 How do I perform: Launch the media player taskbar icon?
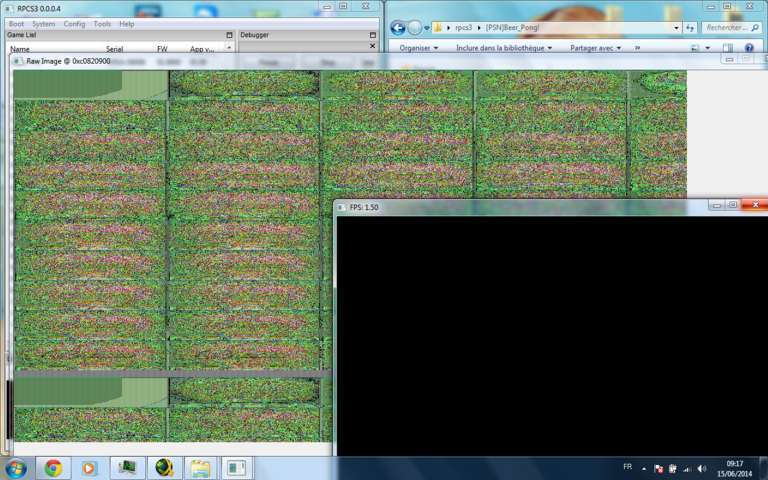[89, 467]
